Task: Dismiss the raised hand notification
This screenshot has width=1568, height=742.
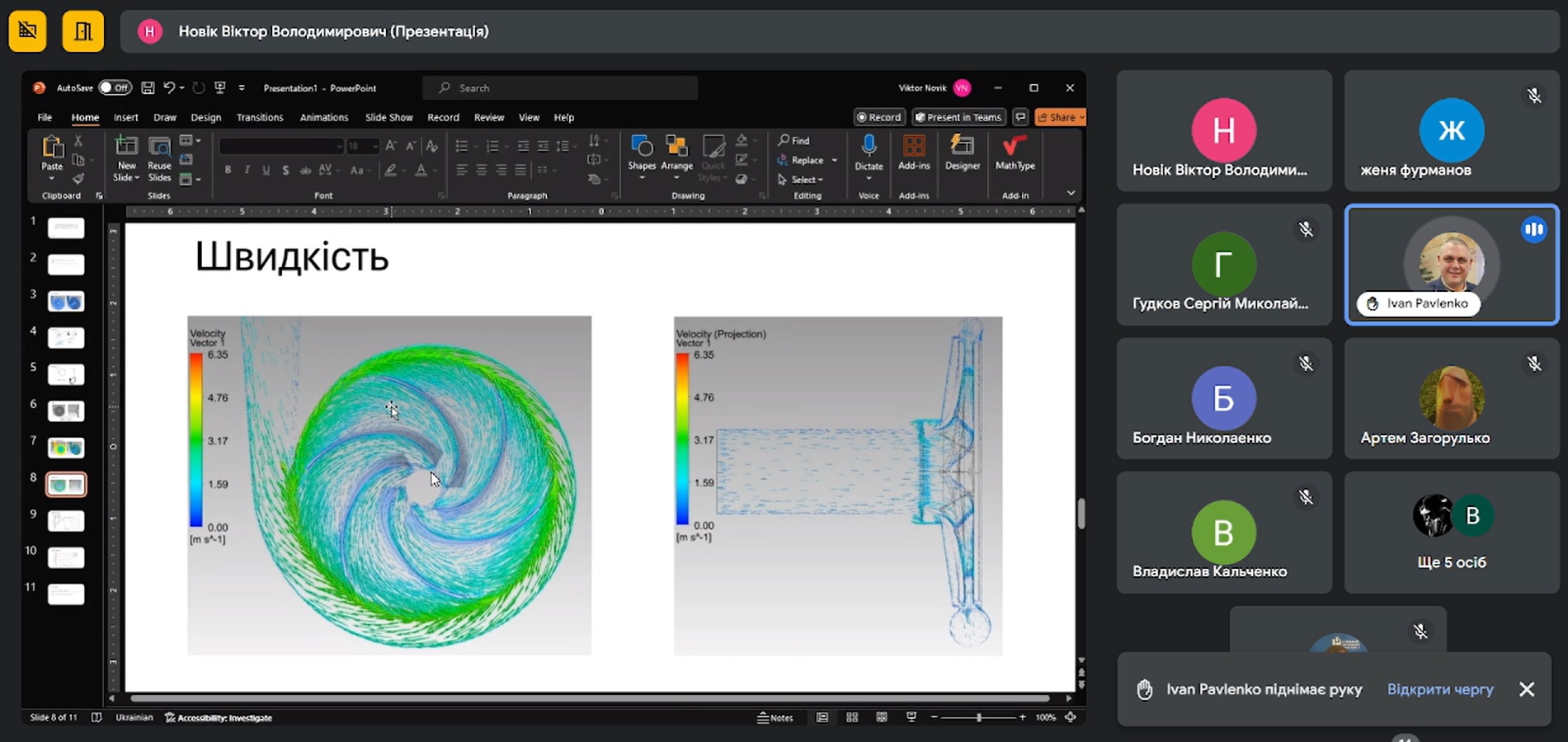Action: click(x=1527, y=689)
